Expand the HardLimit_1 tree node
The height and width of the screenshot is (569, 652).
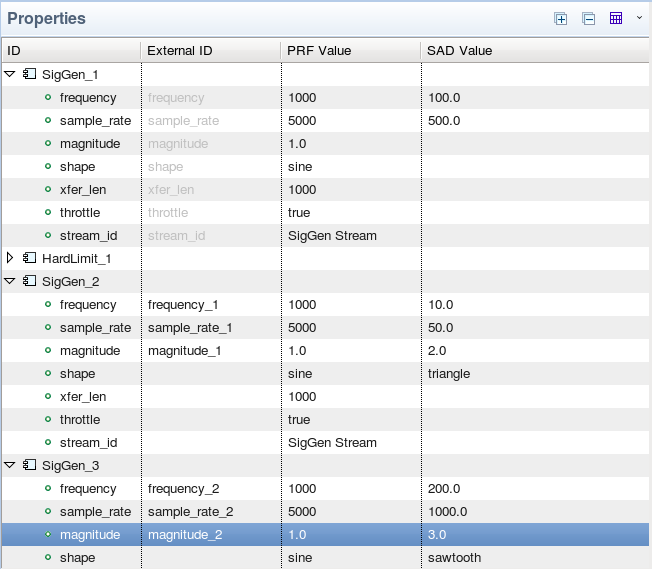coord(10,258)
